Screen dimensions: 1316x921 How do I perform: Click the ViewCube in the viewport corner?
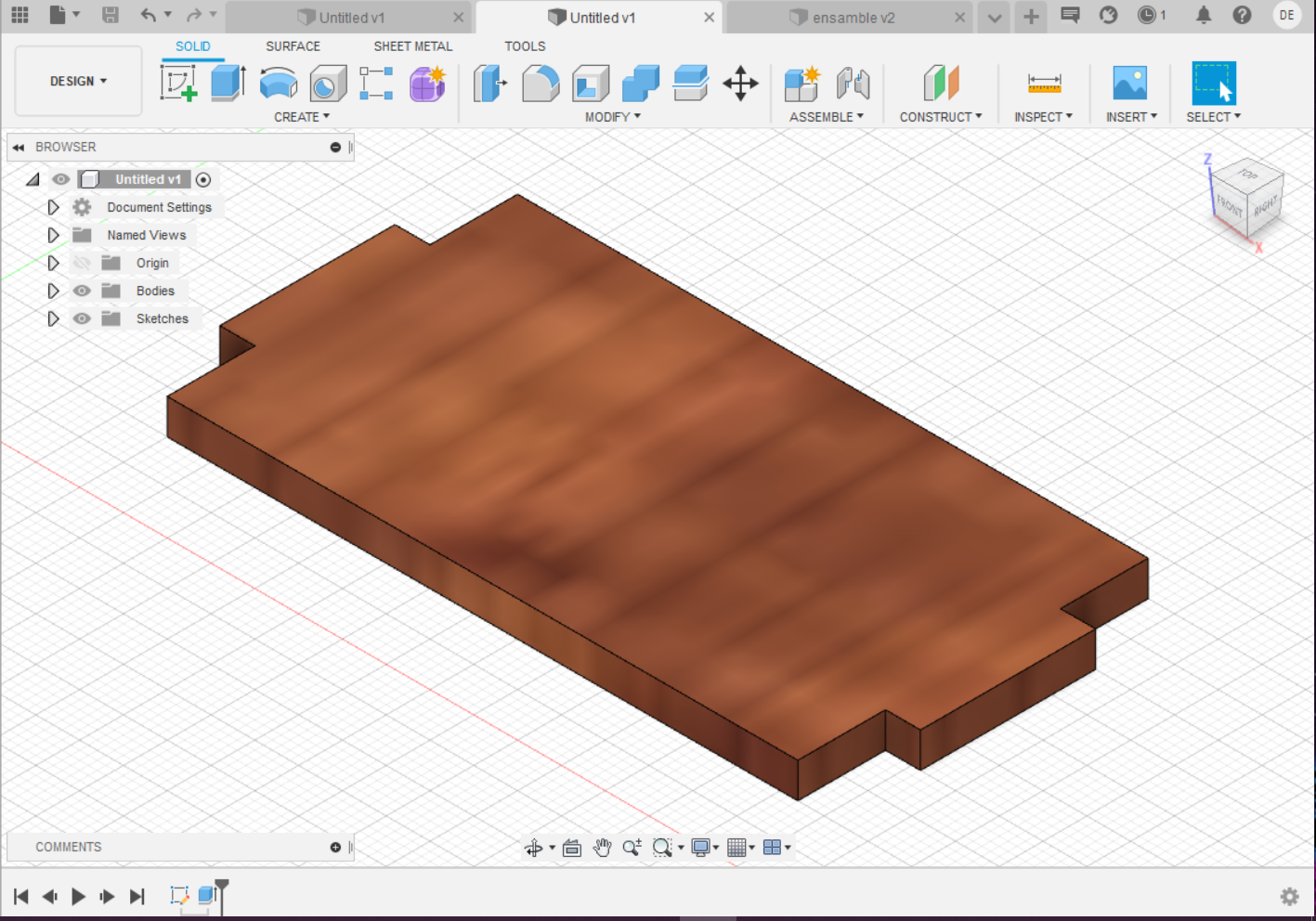coord(1247,194)
